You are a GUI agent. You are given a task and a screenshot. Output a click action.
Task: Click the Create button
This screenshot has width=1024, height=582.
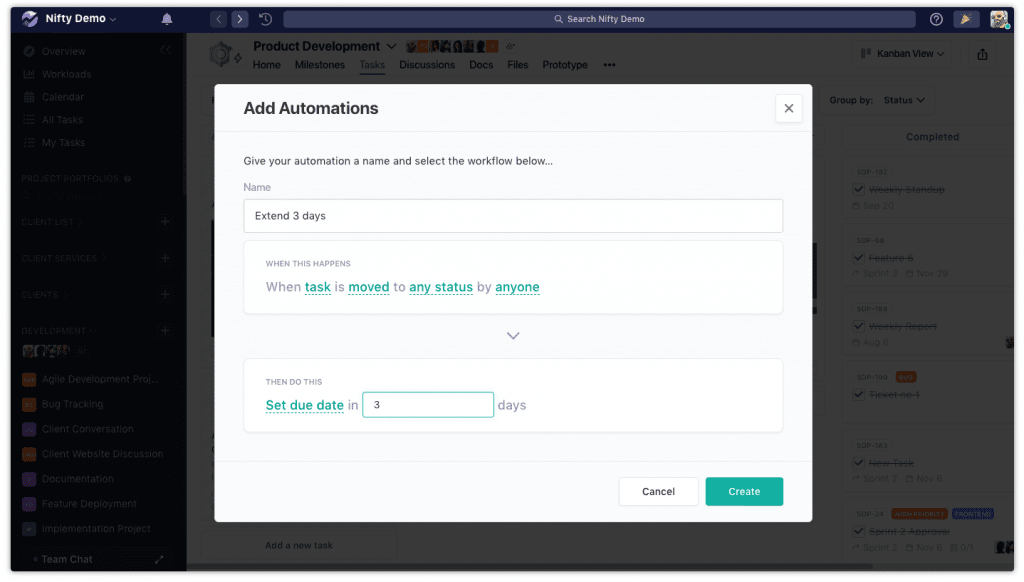coord(744,491)
